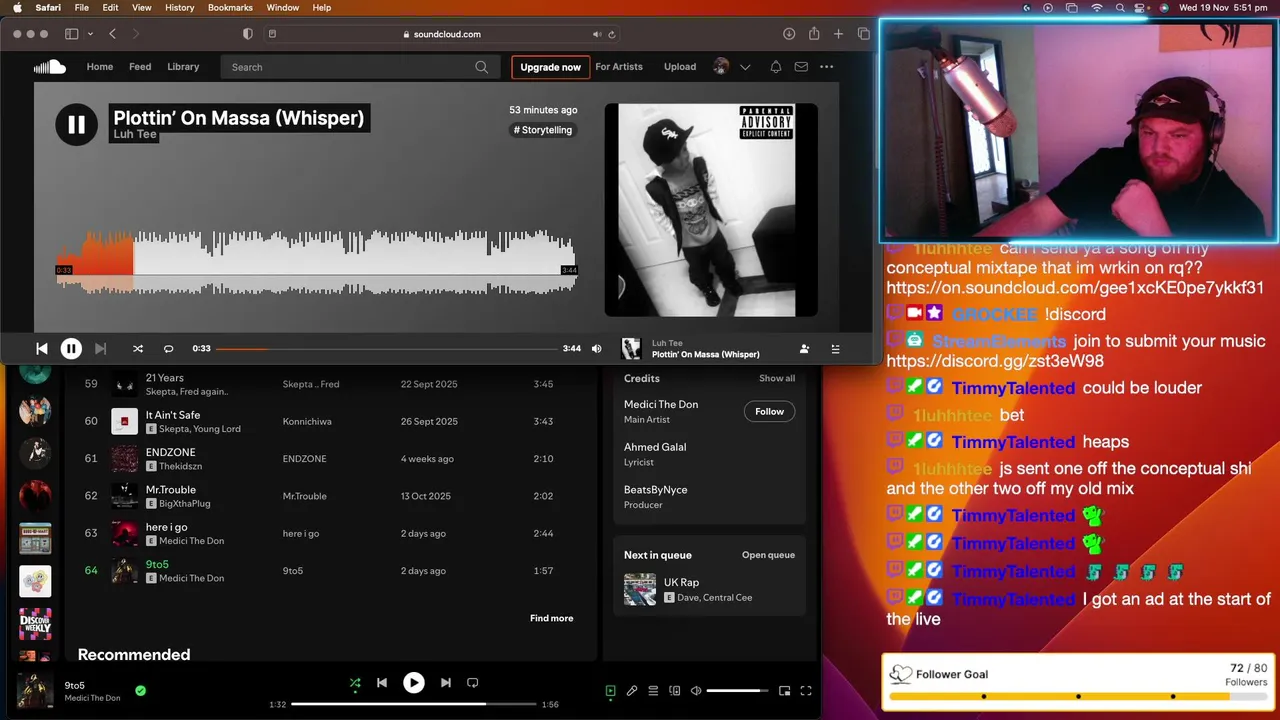Mute SoundCloud player volume speaker icon

[x=597, y=349]
